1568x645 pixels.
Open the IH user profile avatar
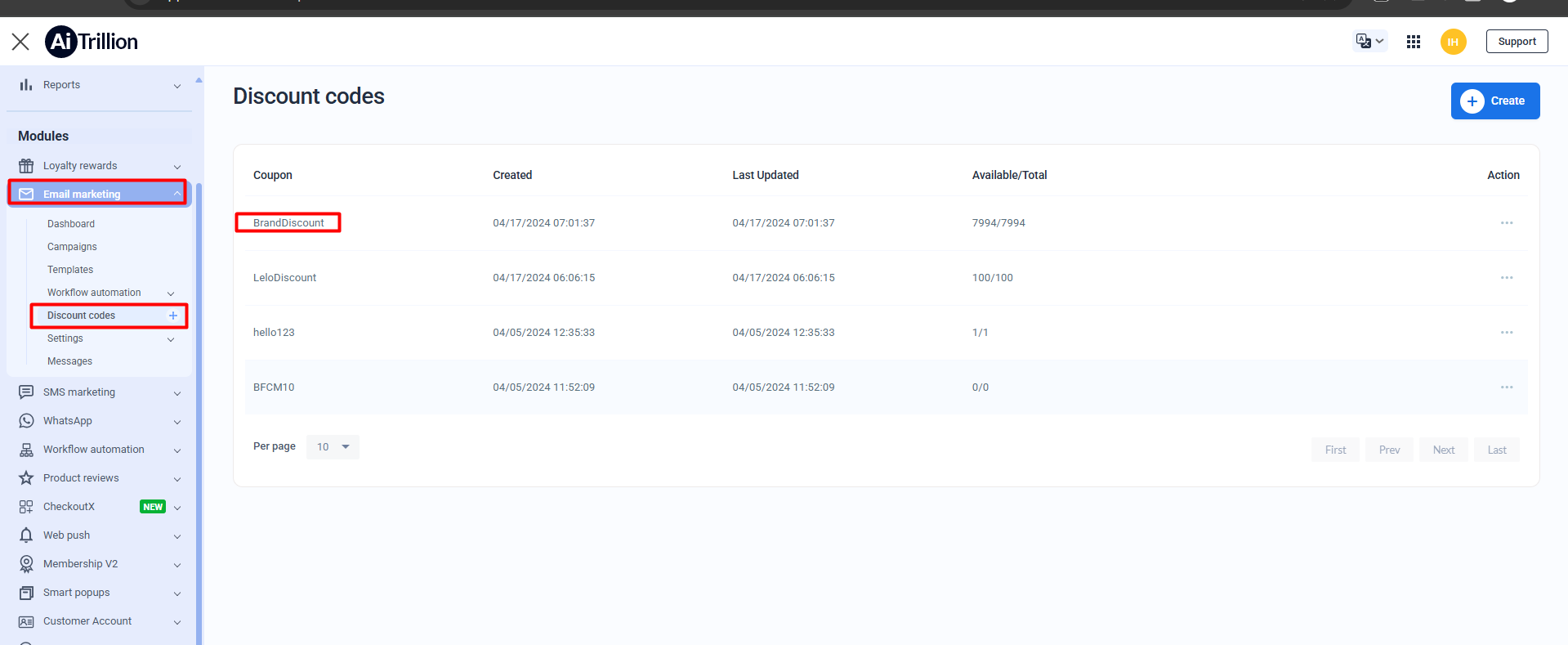pos(1454,42)
